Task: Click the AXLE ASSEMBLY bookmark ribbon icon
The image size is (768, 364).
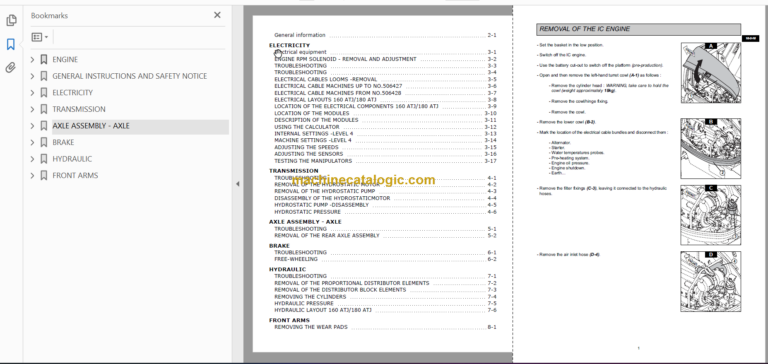Action: click(44, 126)
